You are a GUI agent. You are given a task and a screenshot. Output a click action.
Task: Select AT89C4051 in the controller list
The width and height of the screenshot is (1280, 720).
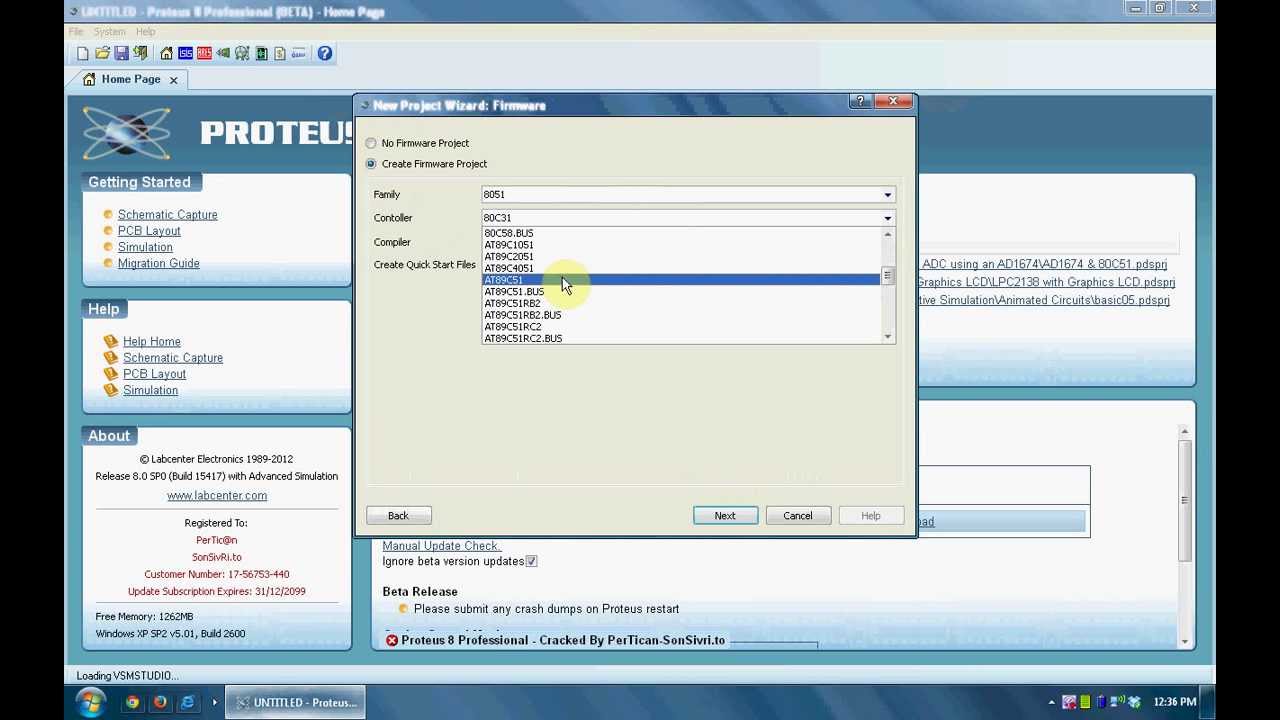tap(681, 269)
